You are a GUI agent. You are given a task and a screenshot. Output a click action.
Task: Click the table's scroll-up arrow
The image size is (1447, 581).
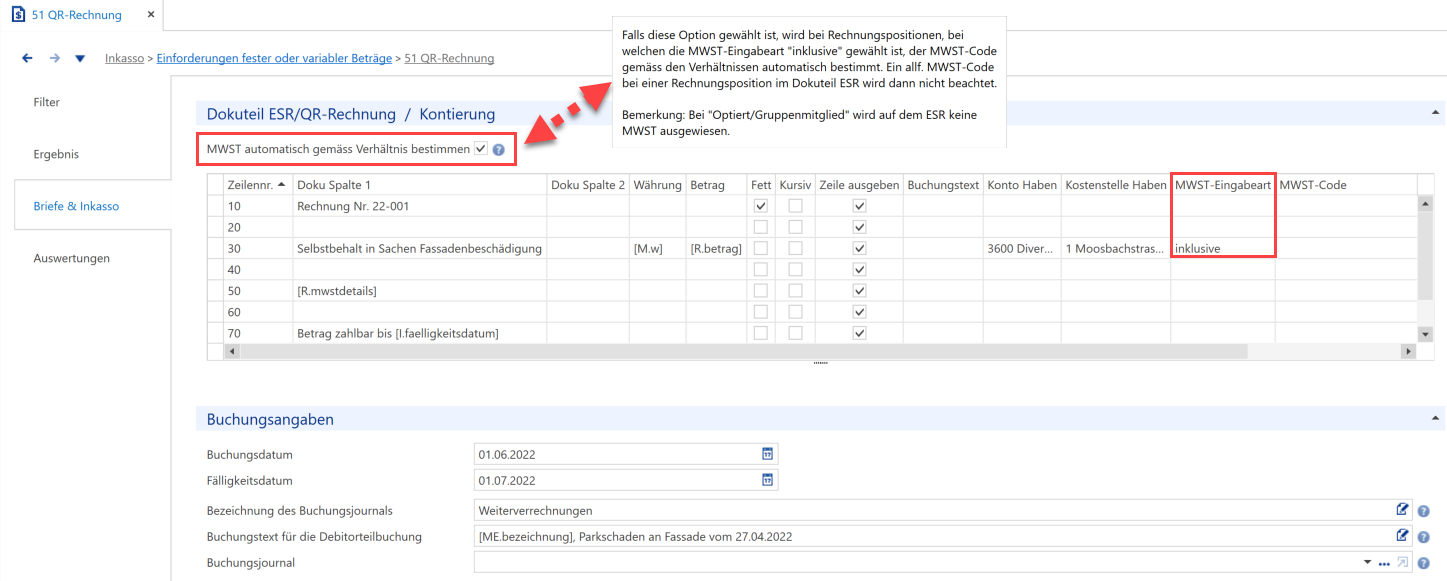point(1425,204)
